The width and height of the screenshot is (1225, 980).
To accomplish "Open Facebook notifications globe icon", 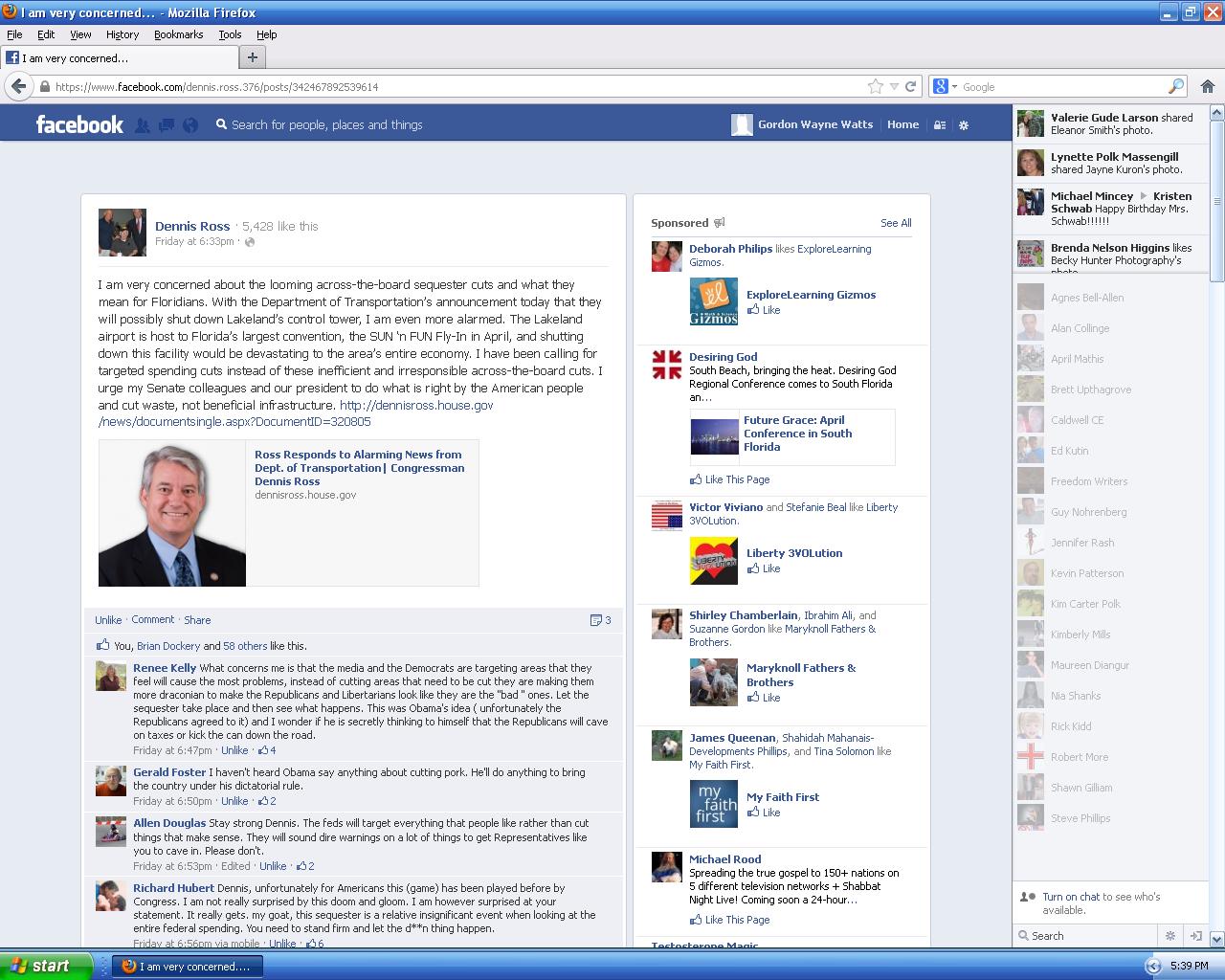I will pos(190,124).
